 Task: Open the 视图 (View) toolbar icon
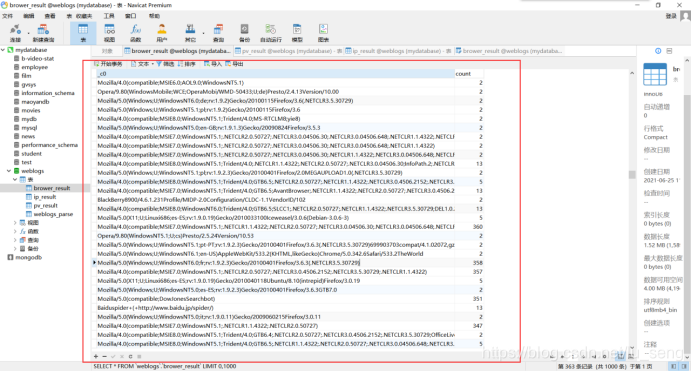[x=109, y=33]
